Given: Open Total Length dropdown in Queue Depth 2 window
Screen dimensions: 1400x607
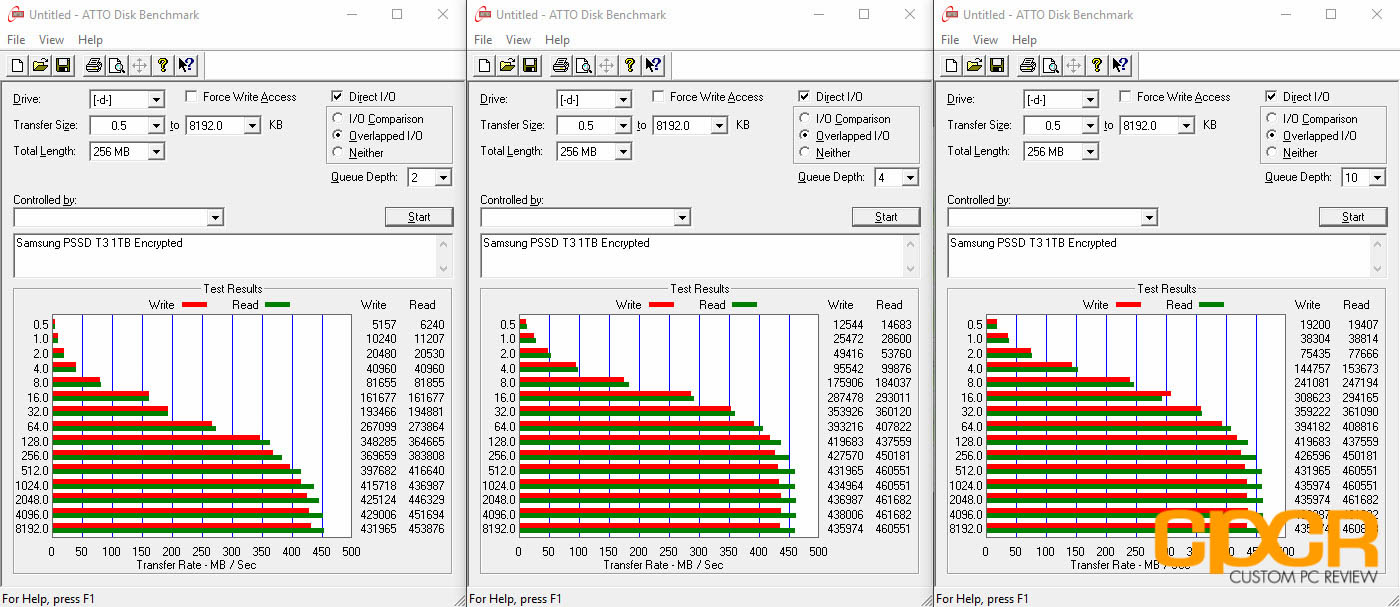Looking at the screenshot, I should (156, 152).
